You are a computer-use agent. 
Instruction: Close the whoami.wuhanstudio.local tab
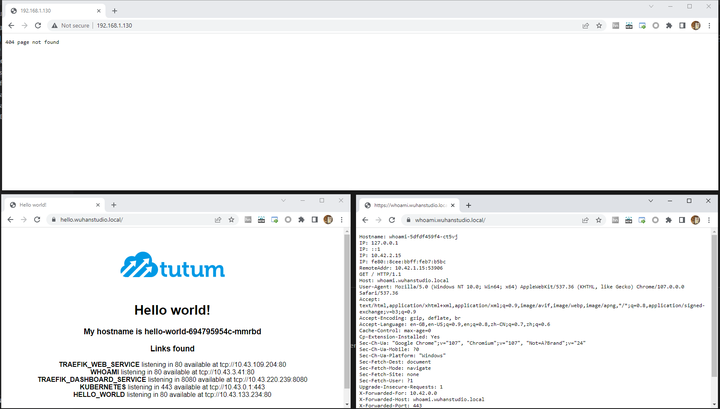[x=453, y=205]
